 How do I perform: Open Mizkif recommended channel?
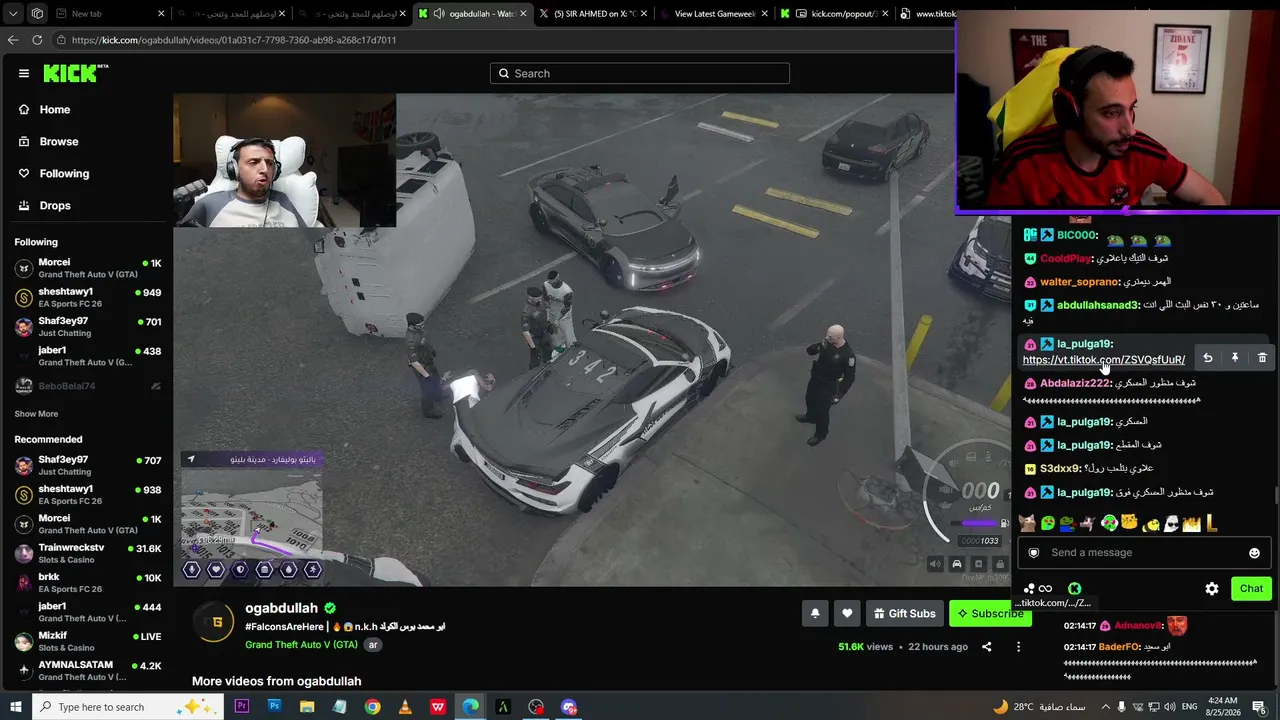88,641
